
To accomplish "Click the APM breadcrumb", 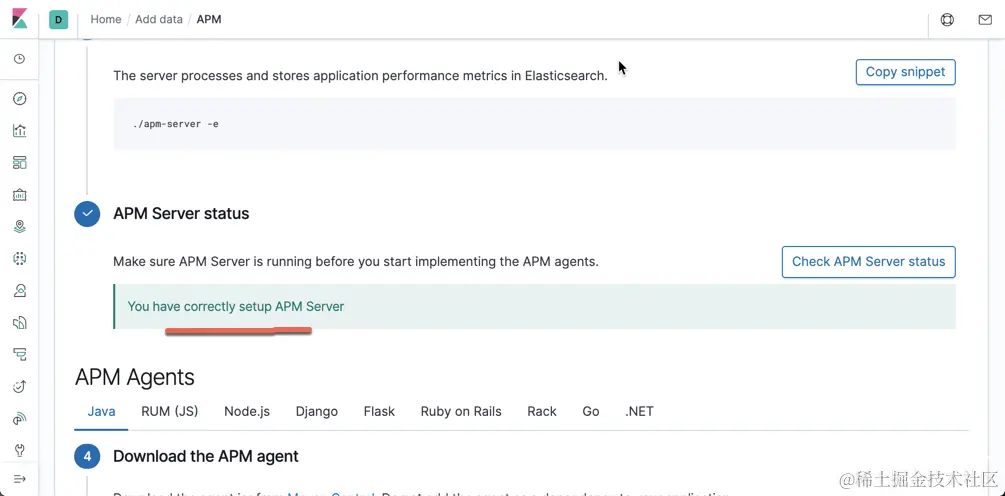I will (209, 19).
